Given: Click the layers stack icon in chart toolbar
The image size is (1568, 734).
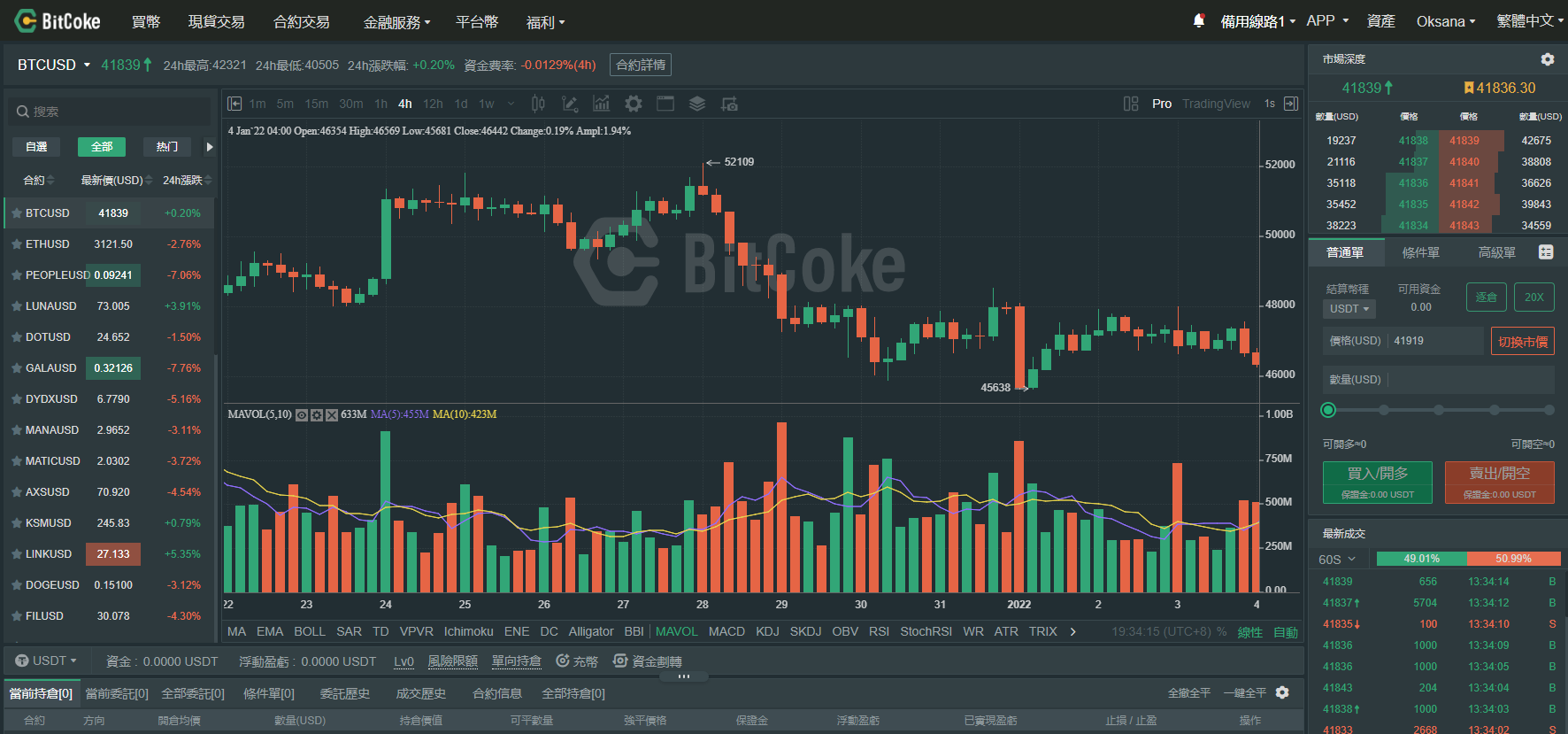Looking at the screenshot, I should click(x=697, y=104).
